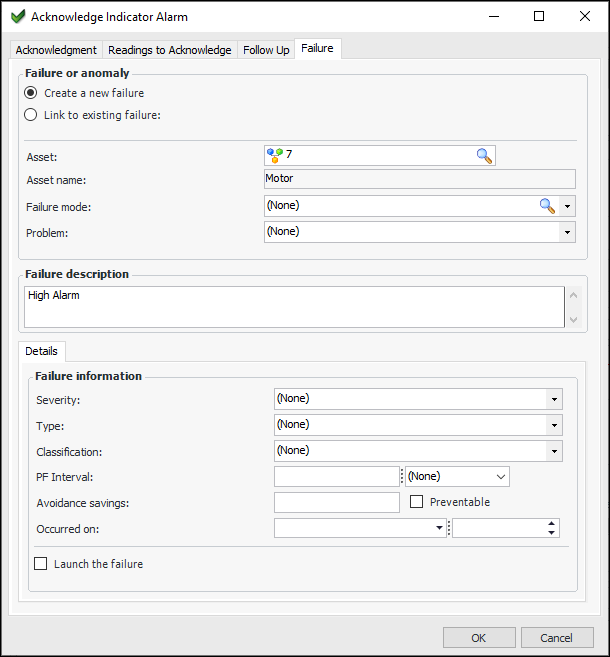Click the green check application icon in title bar

coord(17,16)
